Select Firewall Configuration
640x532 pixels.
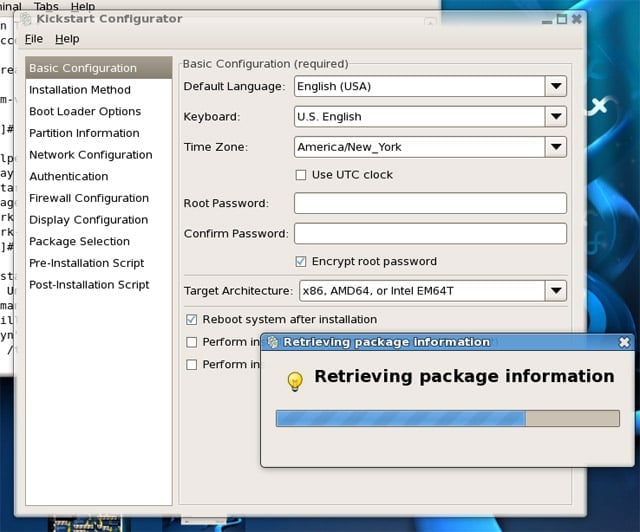(x=99, y=198)
